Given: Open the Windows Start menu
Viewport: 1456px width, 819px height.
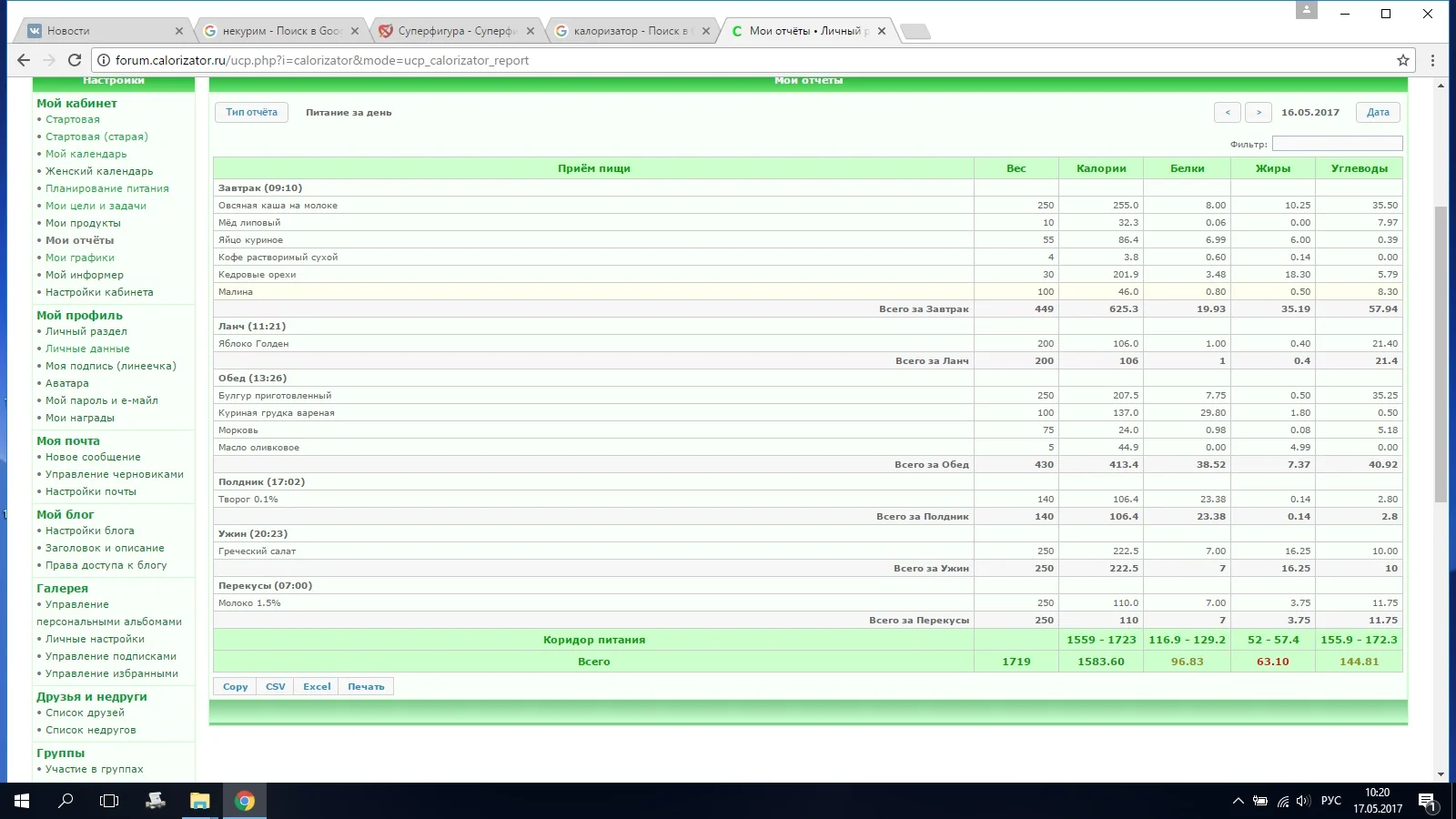Looking at the screenshot, I should [22, 801].
